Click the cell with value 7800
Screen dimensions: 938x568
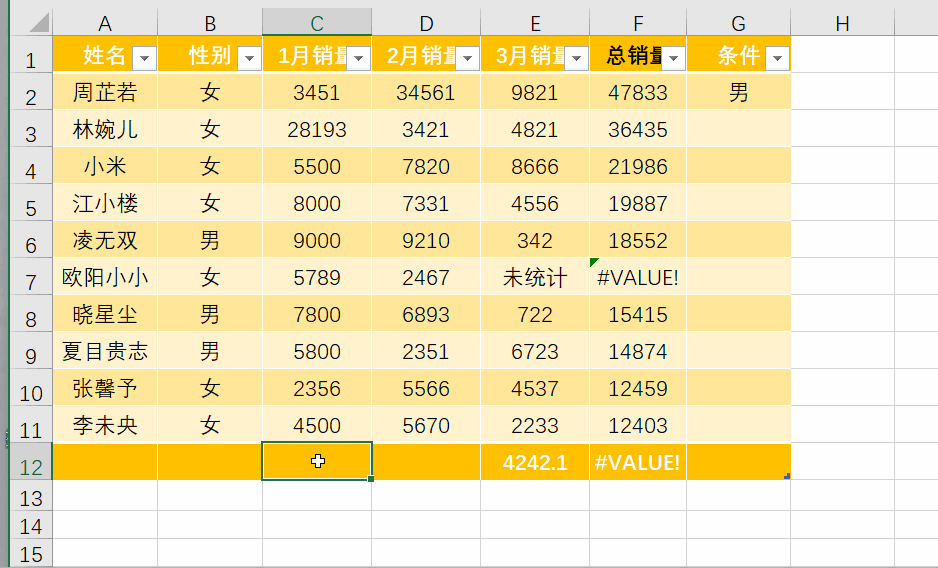317,314
